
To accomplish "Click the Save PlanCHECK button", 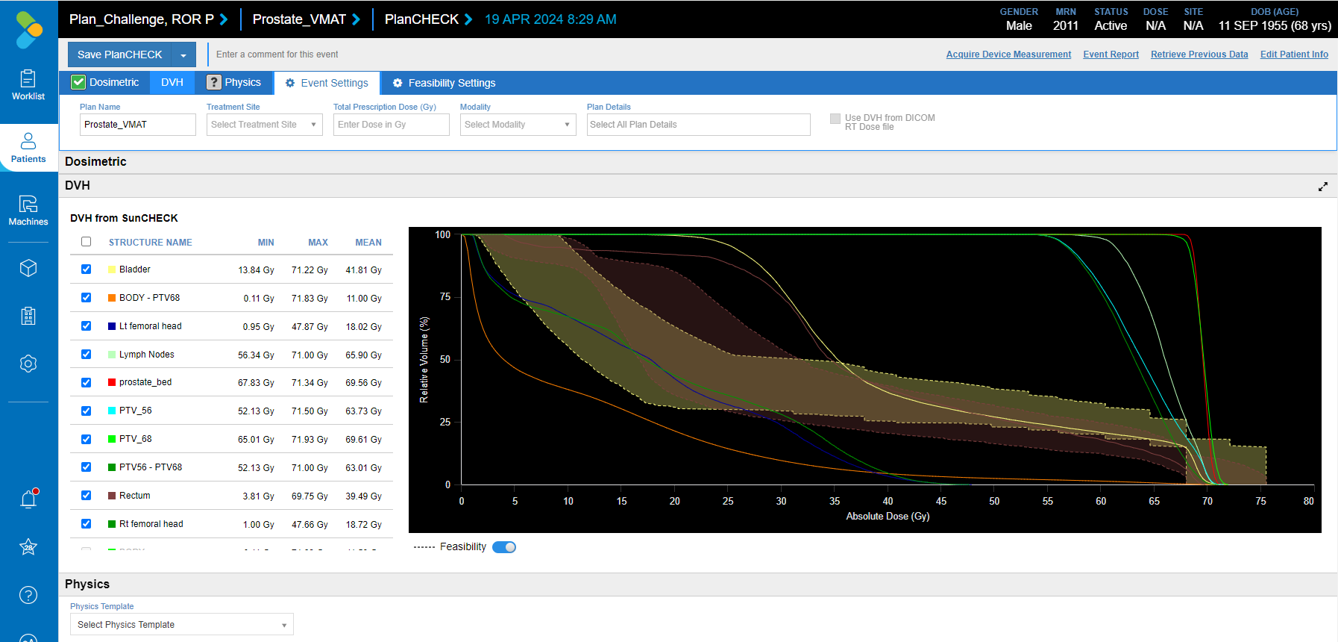I will (120, 55).
